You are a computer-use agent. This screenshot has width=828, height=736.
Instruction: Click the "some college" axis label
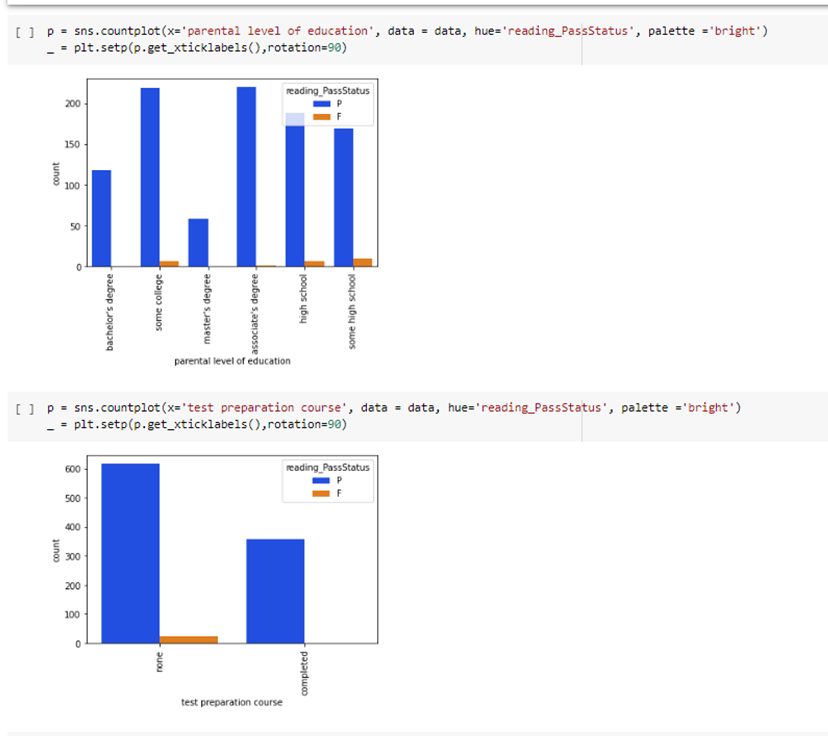click(158, 303)
